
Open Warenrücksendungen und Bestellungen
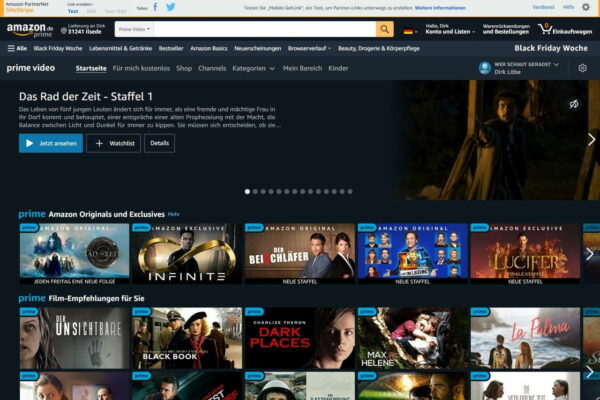pos(506,29)
